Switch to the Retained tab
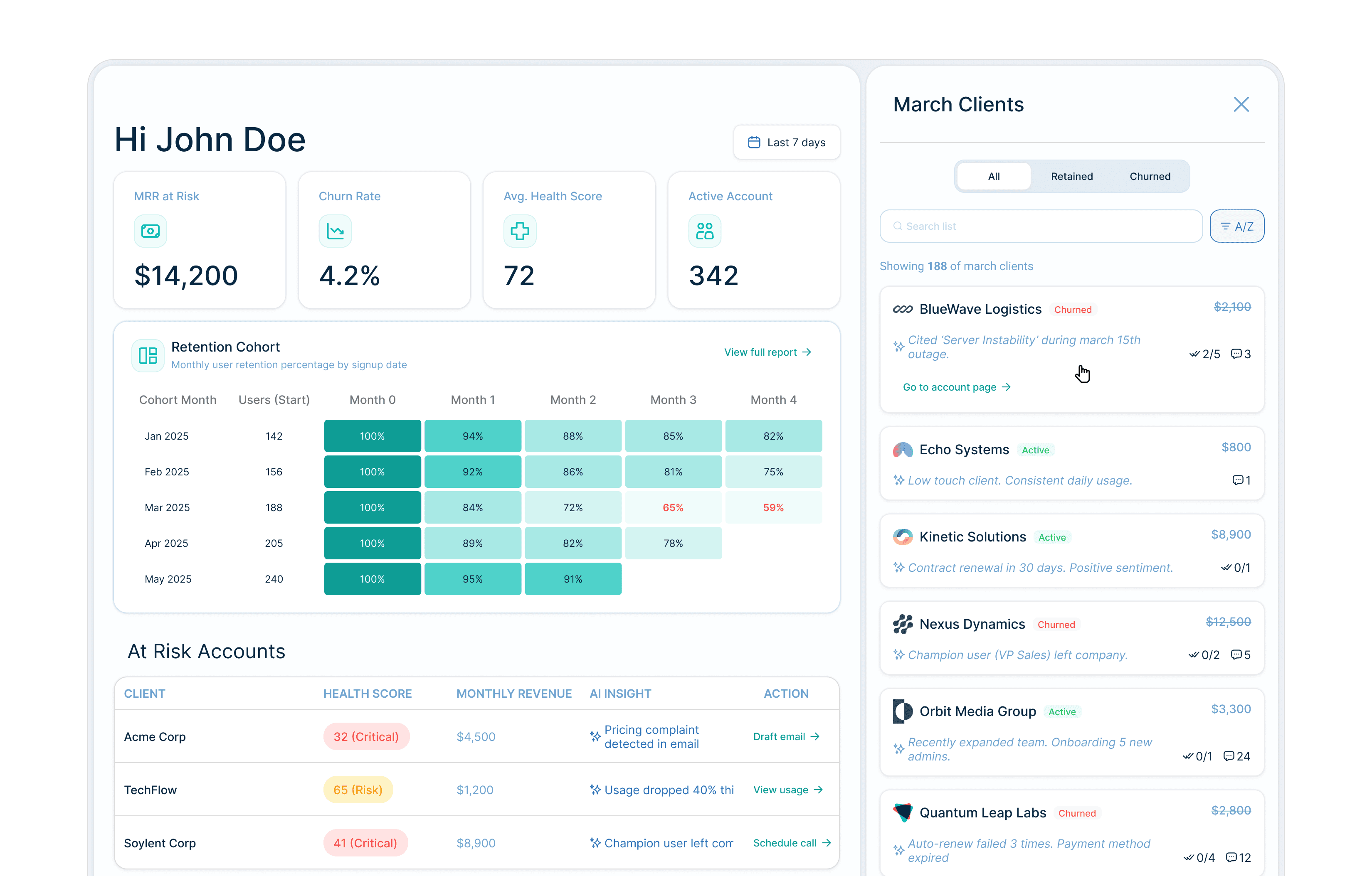This screenshot has height=876, width=1372. pos(1072,177)
